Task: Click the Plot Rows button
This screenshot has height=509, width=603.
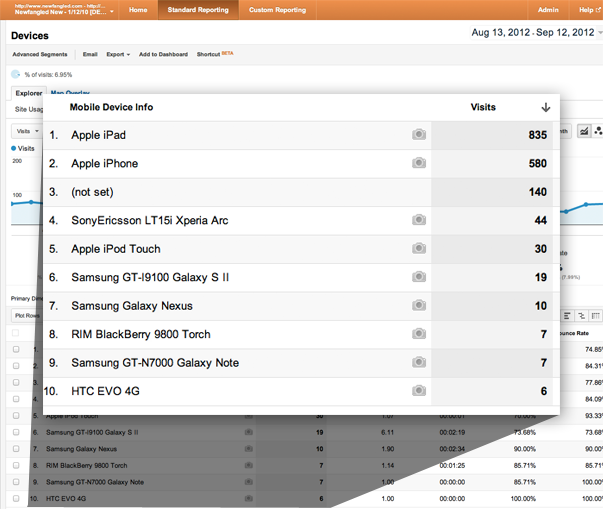Action: [x=27, y=315]
